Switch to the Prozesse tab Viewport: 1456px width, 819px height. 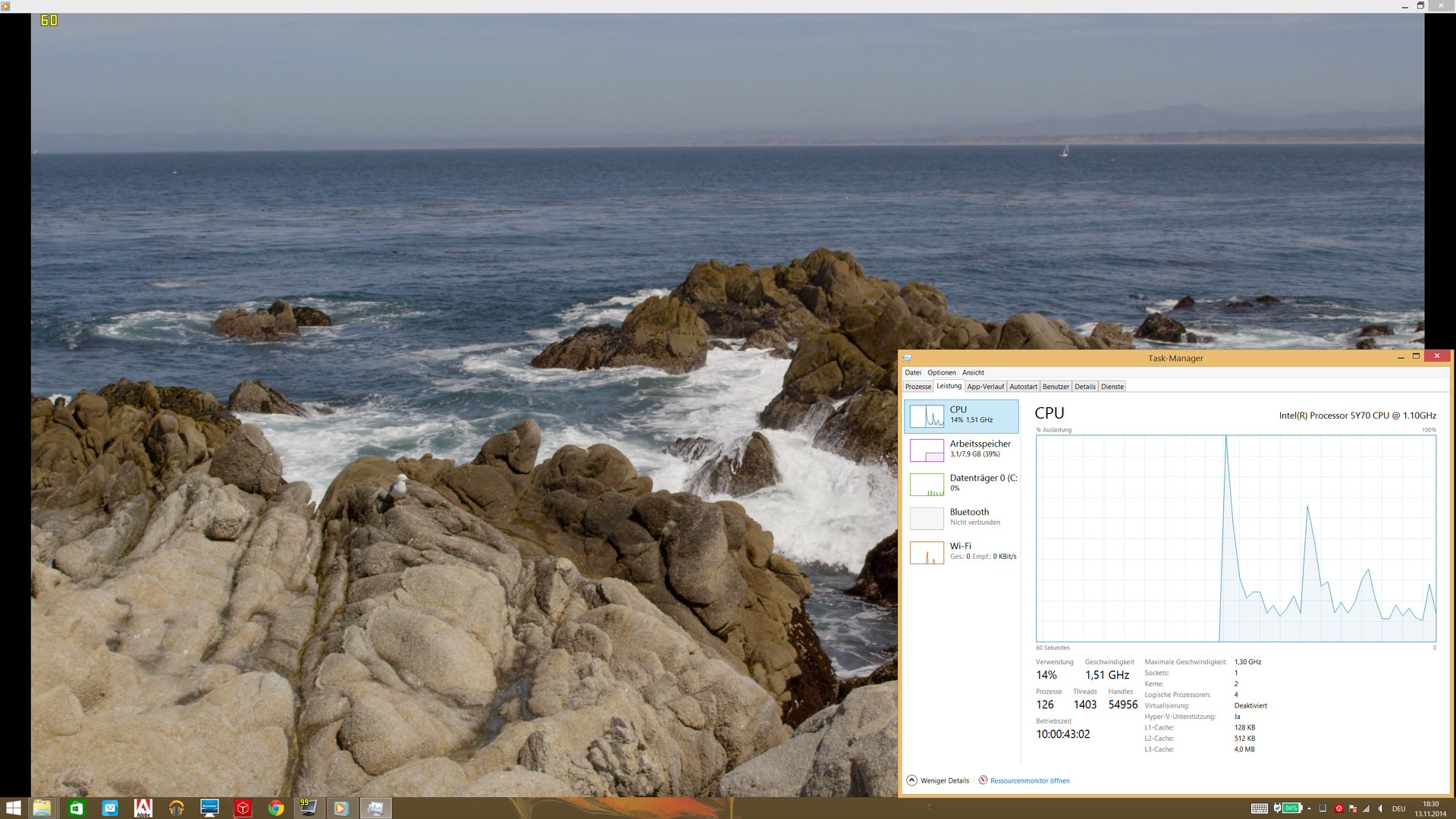918,387
